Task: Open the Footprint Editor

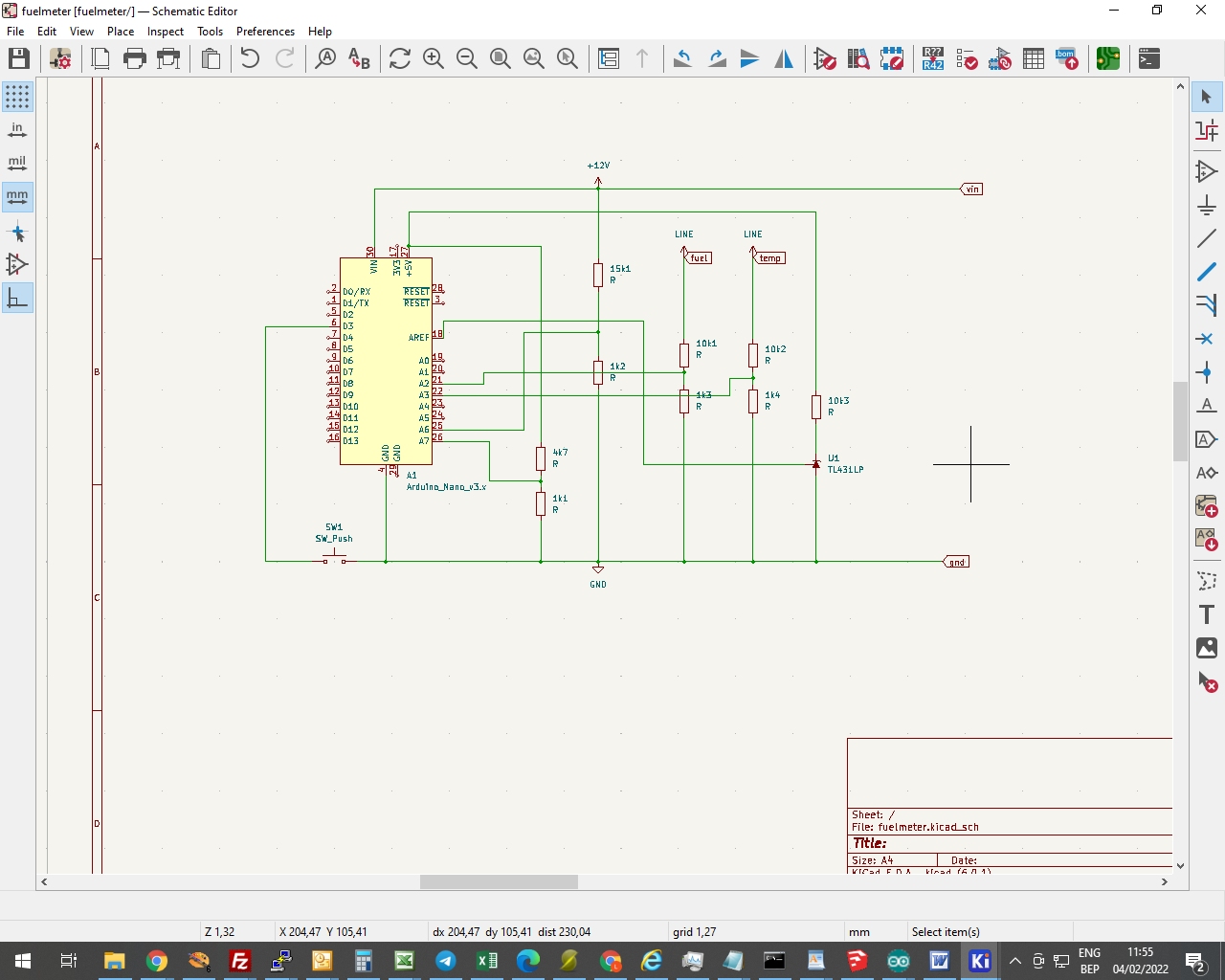Action: 892,58
